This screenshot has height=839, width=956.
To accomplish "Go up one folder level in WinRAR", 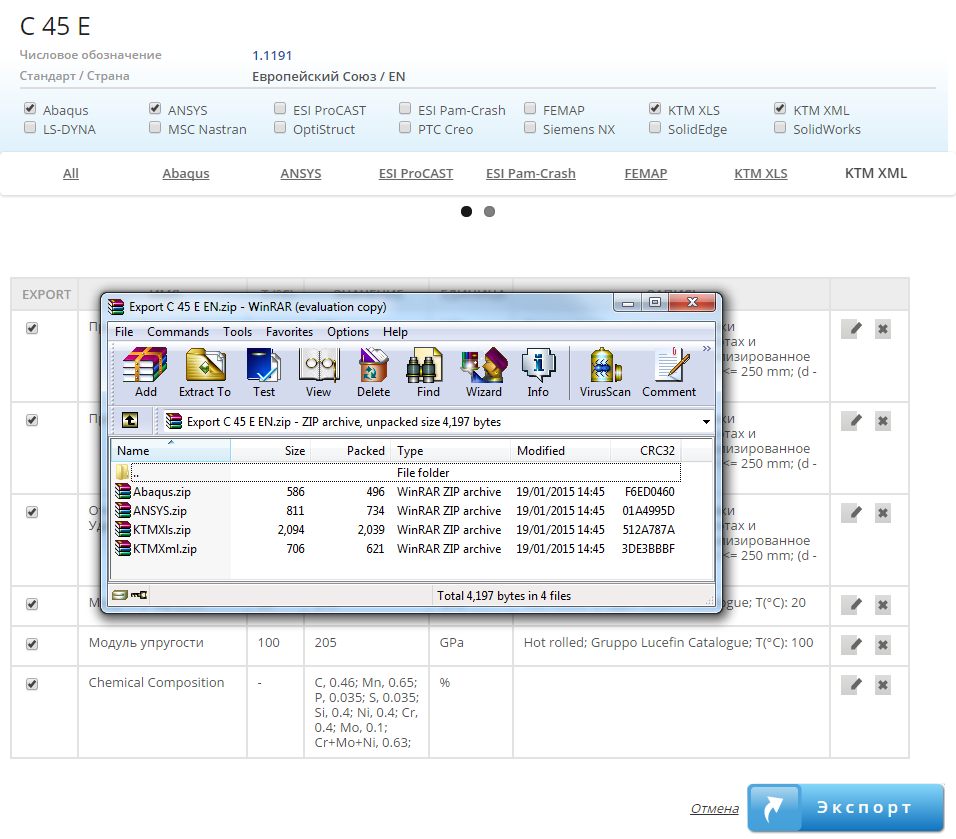I will (x=130, y=421).
